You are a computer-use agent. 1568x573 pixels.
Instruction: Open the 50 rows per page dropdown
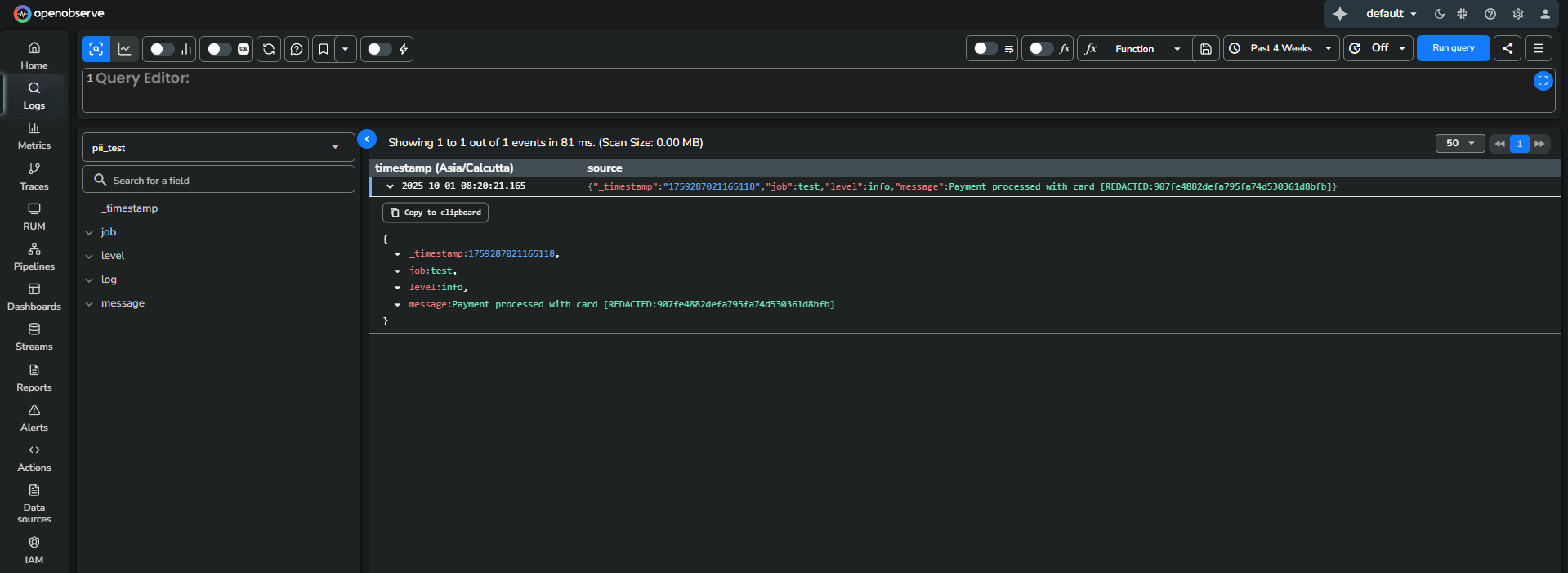(1460, 143)
